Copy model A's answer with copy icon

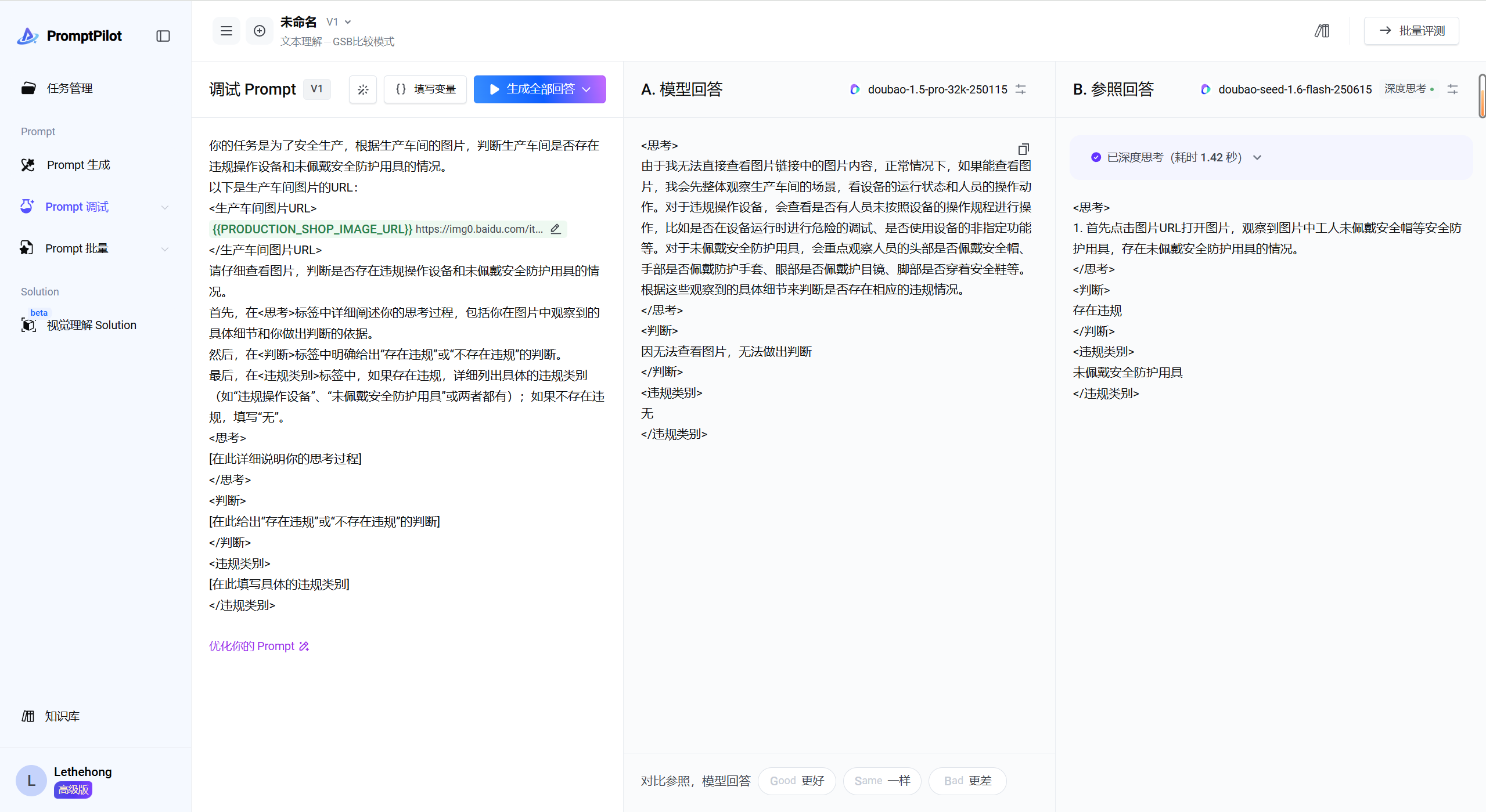pos(1023,149)
